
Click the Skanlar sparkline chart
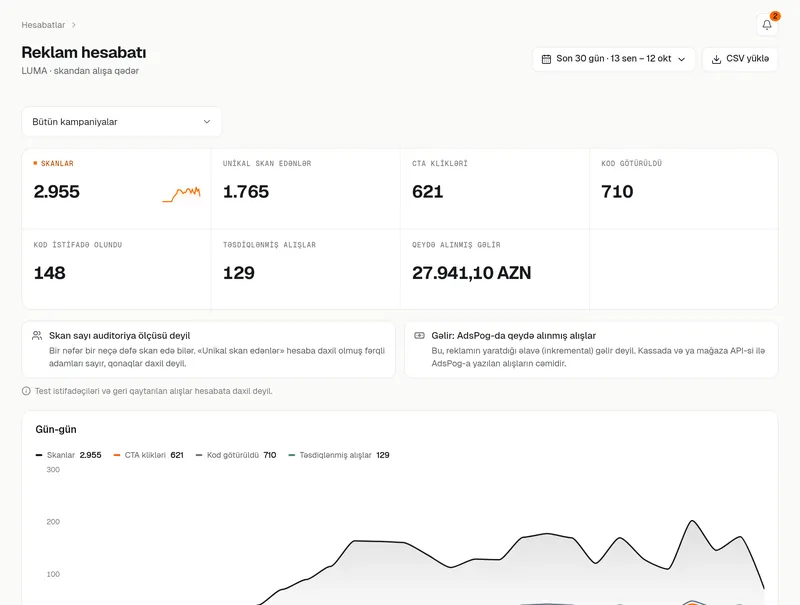coord(182,194)
